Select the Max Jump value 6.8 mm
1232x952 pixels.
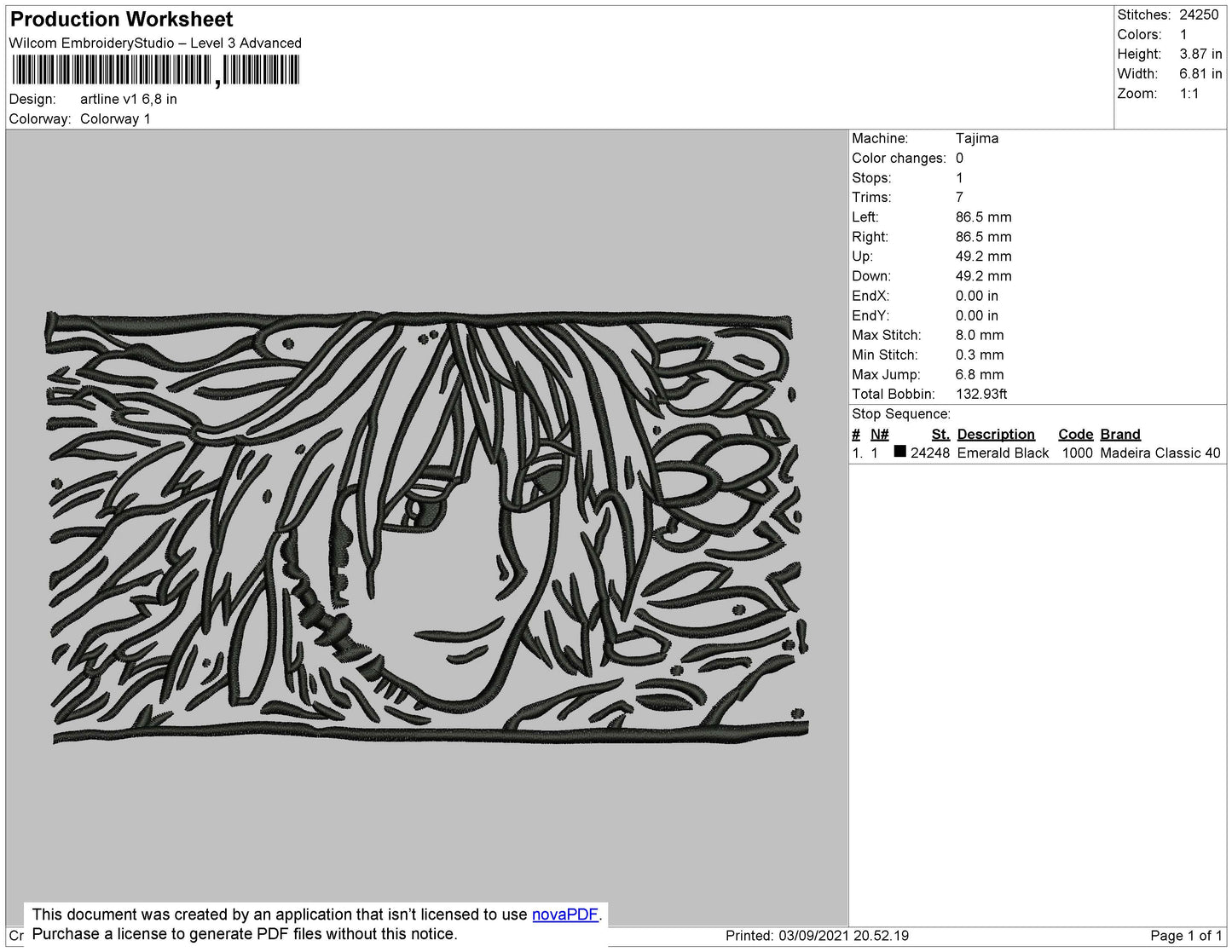(x=980, y=374)
